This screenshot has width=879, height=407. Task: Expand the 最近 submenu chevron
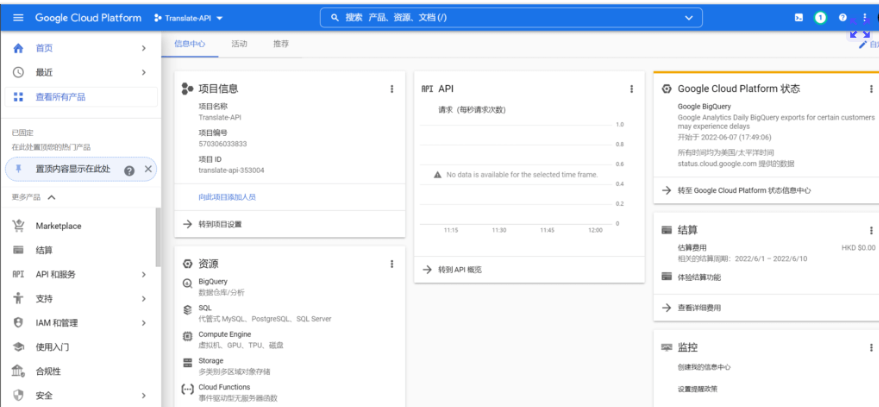tap(144, 72)
